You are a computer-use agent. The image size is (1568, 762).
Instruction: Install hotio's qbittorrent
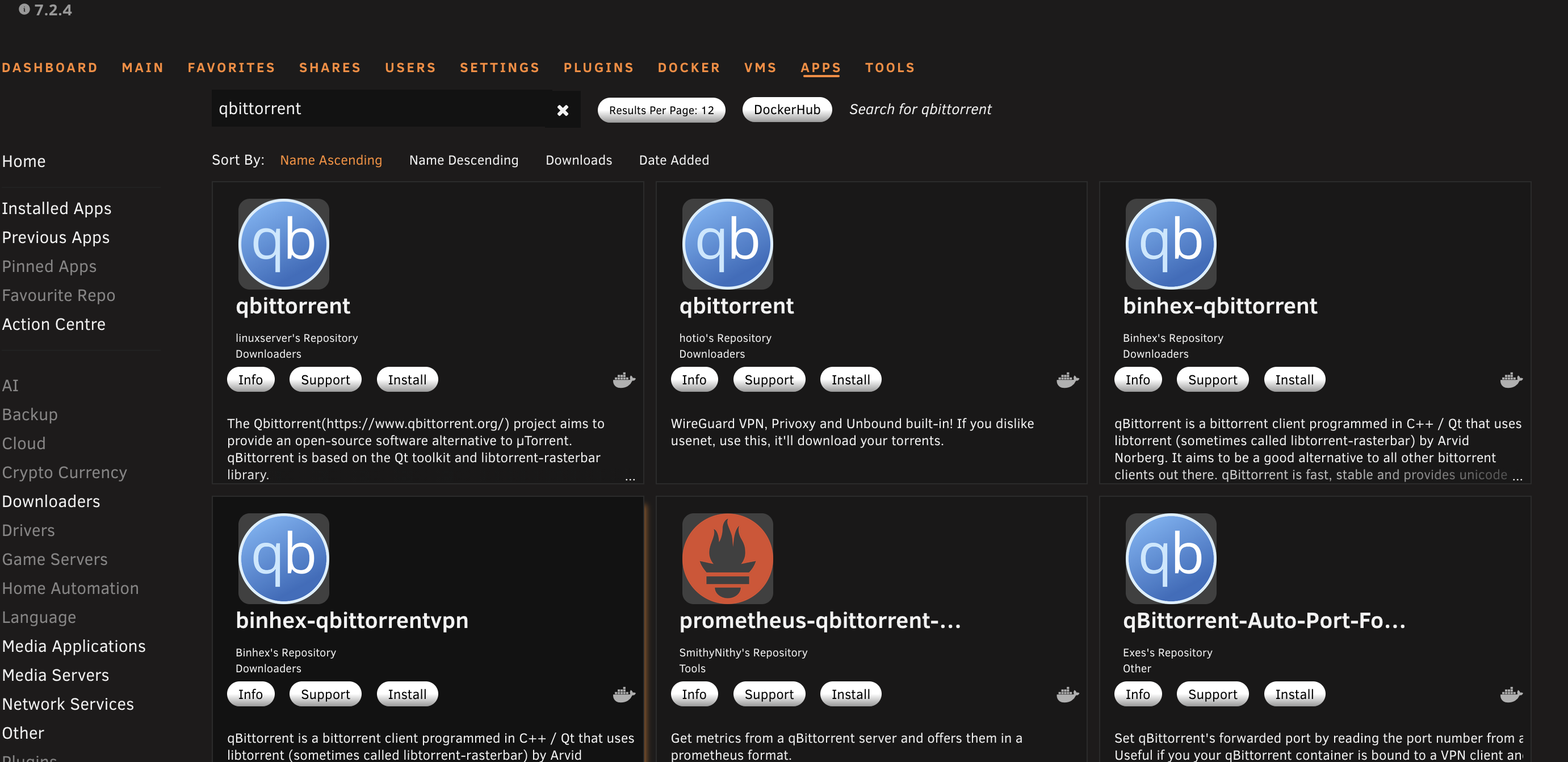tap(850, 379)
